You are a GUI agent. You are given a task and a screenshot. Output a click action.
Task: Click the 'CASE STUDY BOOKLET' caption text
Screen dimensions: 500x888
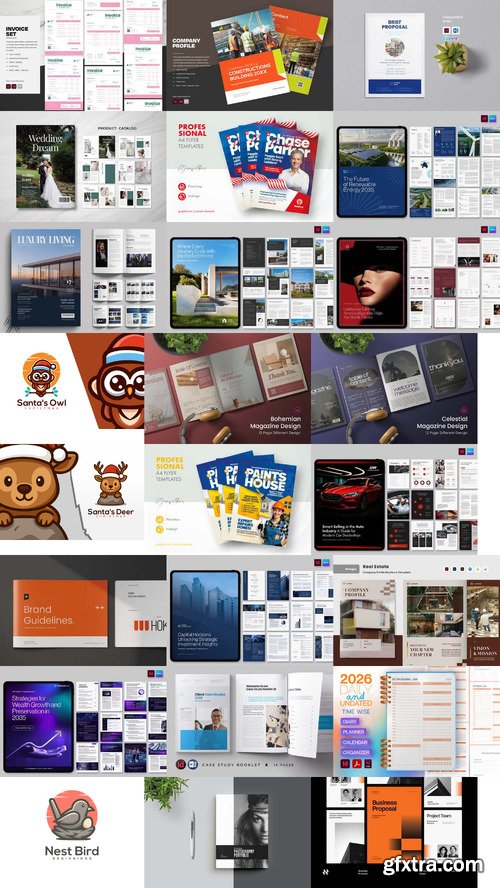[232, 764]
